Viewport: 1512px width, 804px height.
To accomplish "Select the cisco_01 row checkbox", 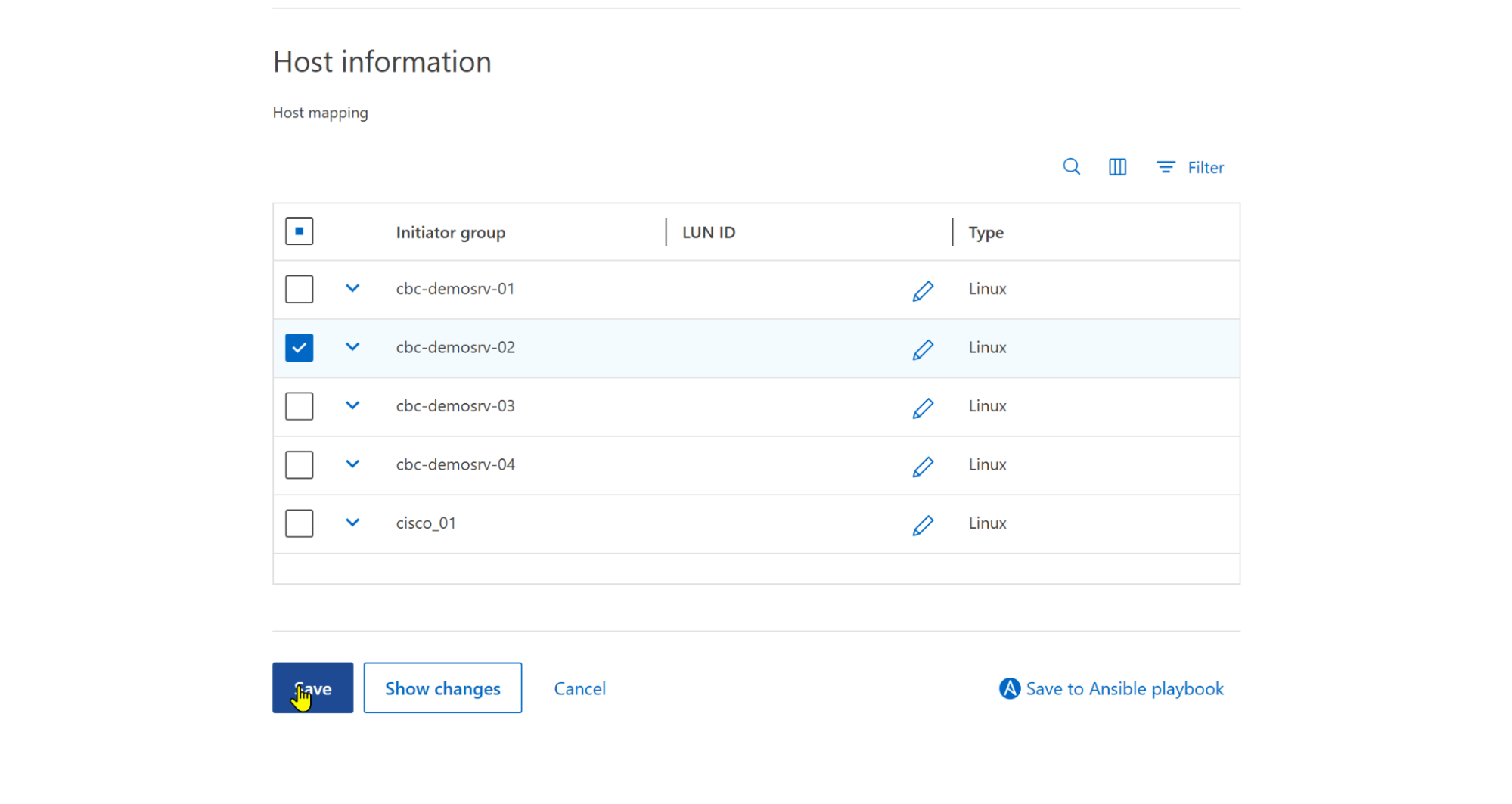I will [x=299, y=523].
